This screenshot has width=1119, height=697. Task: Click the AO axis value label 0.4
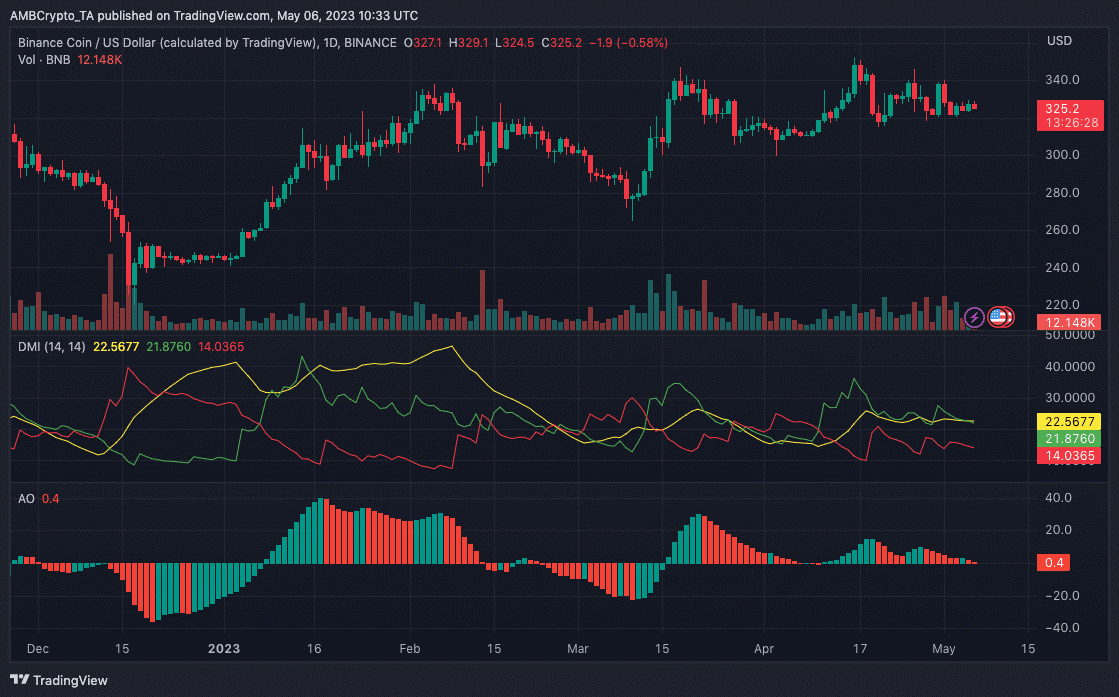(x=1054, y=563)
